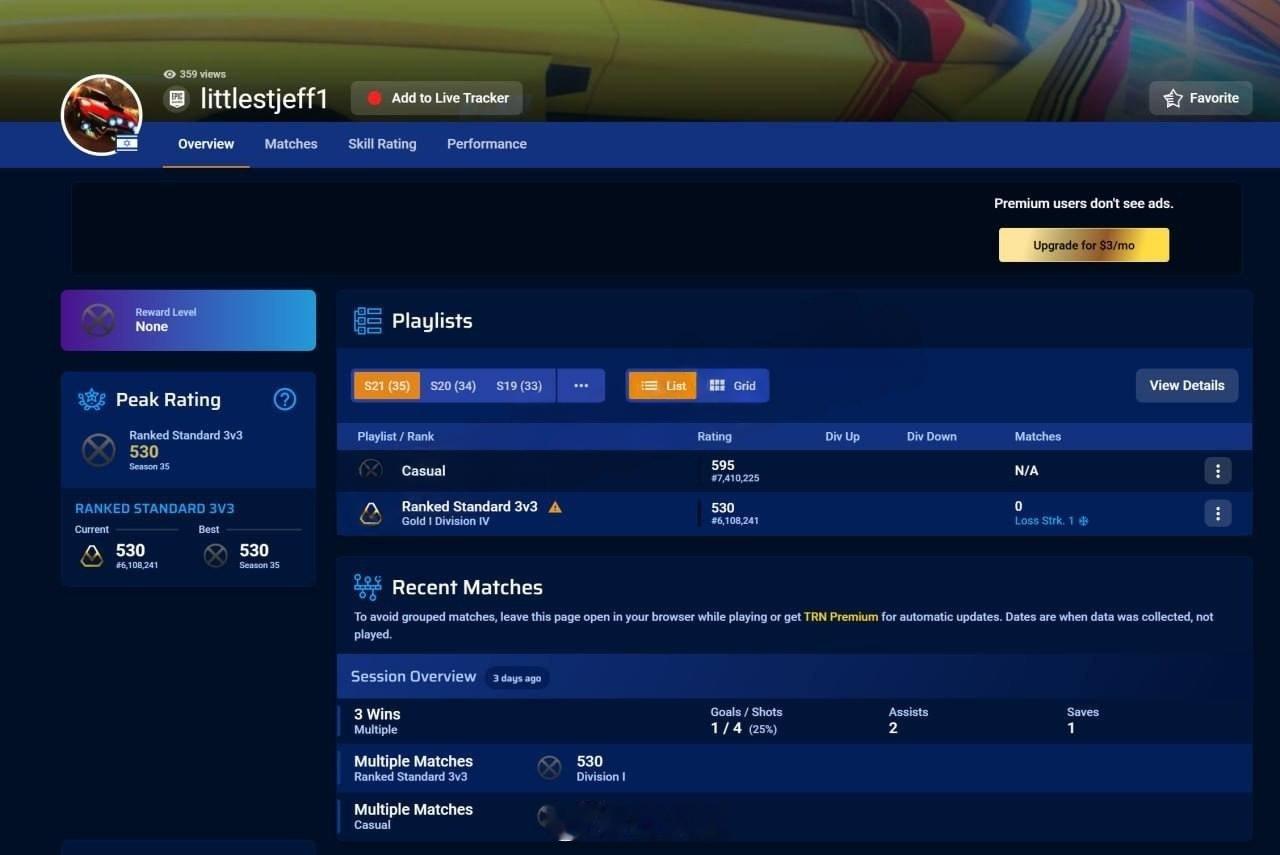This screenshot has width=1280, height=855.
Task: Switch to the Matches tab
Action: pyautogui.click(x=291, y=144)
